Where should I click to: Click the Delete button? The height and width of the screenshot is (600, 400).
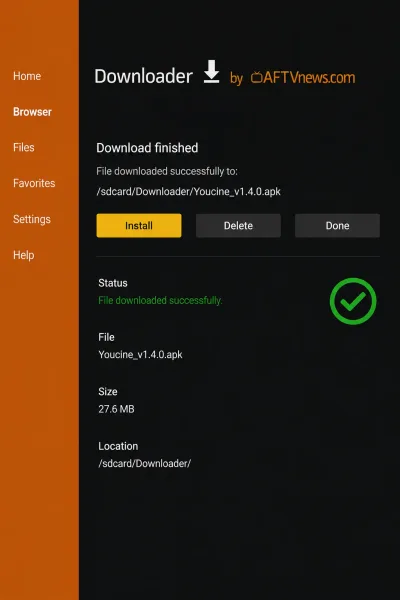point(238,226)
